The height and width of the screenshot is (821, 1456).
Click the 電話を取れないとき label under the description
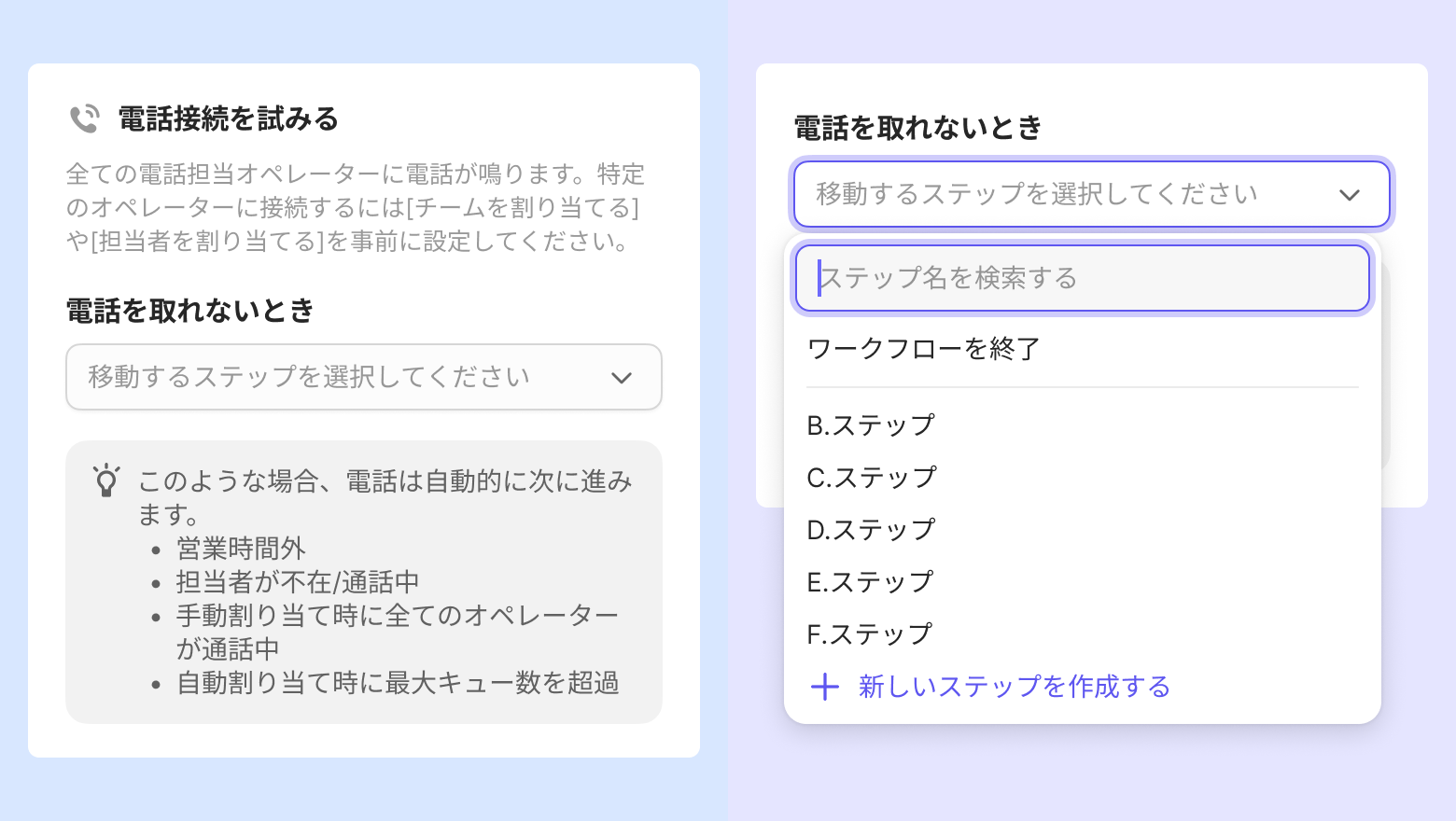(x=189, y=311)
